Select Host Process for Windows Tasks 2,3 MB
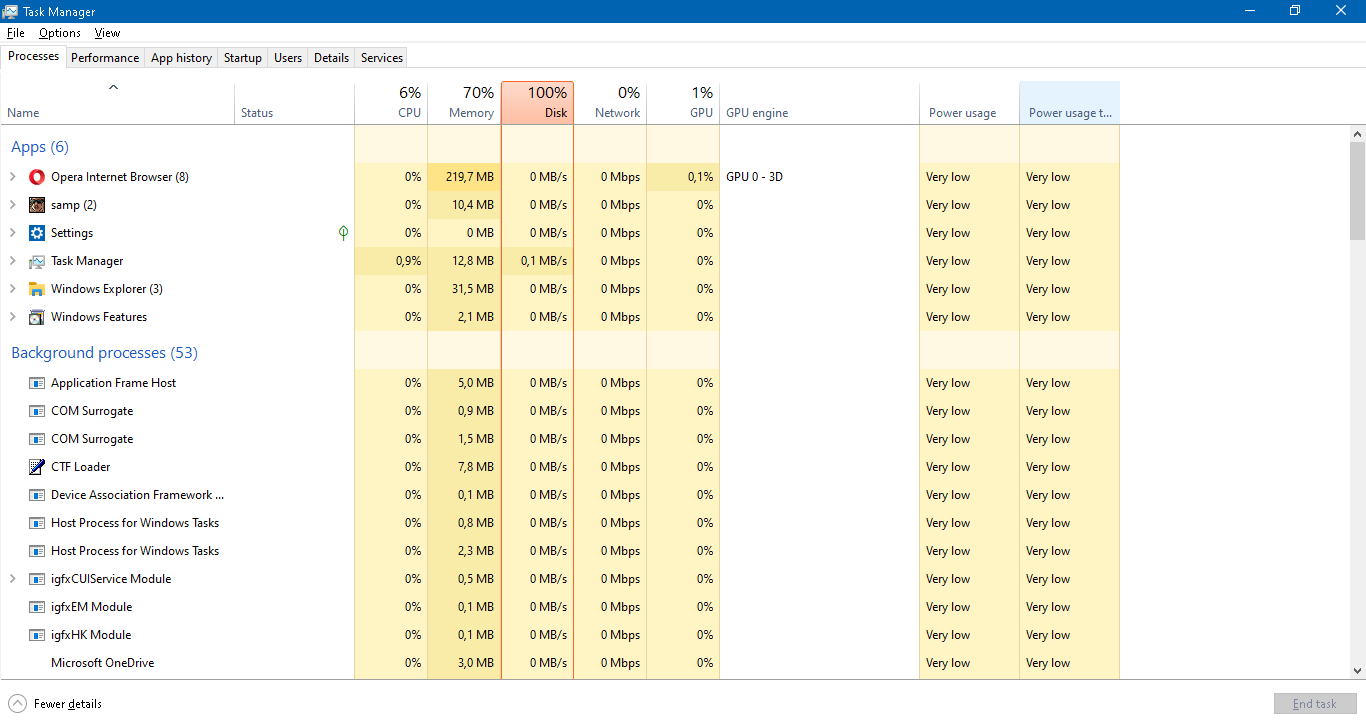The image size is (1366, 728). click(x=560, y=551)
